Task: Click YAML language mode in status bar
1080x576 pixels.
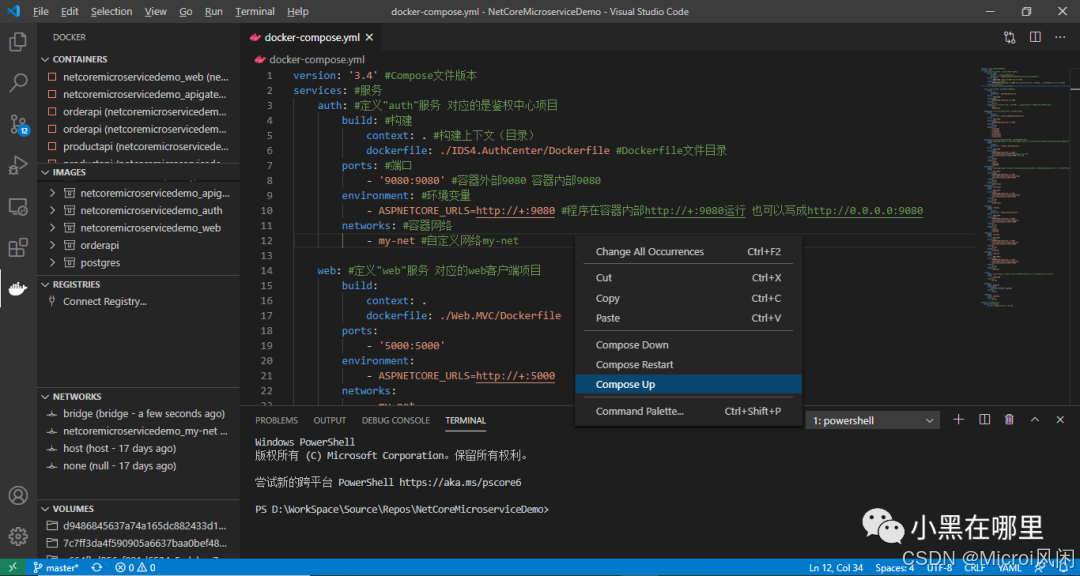Action: (x=1010, y=568)
